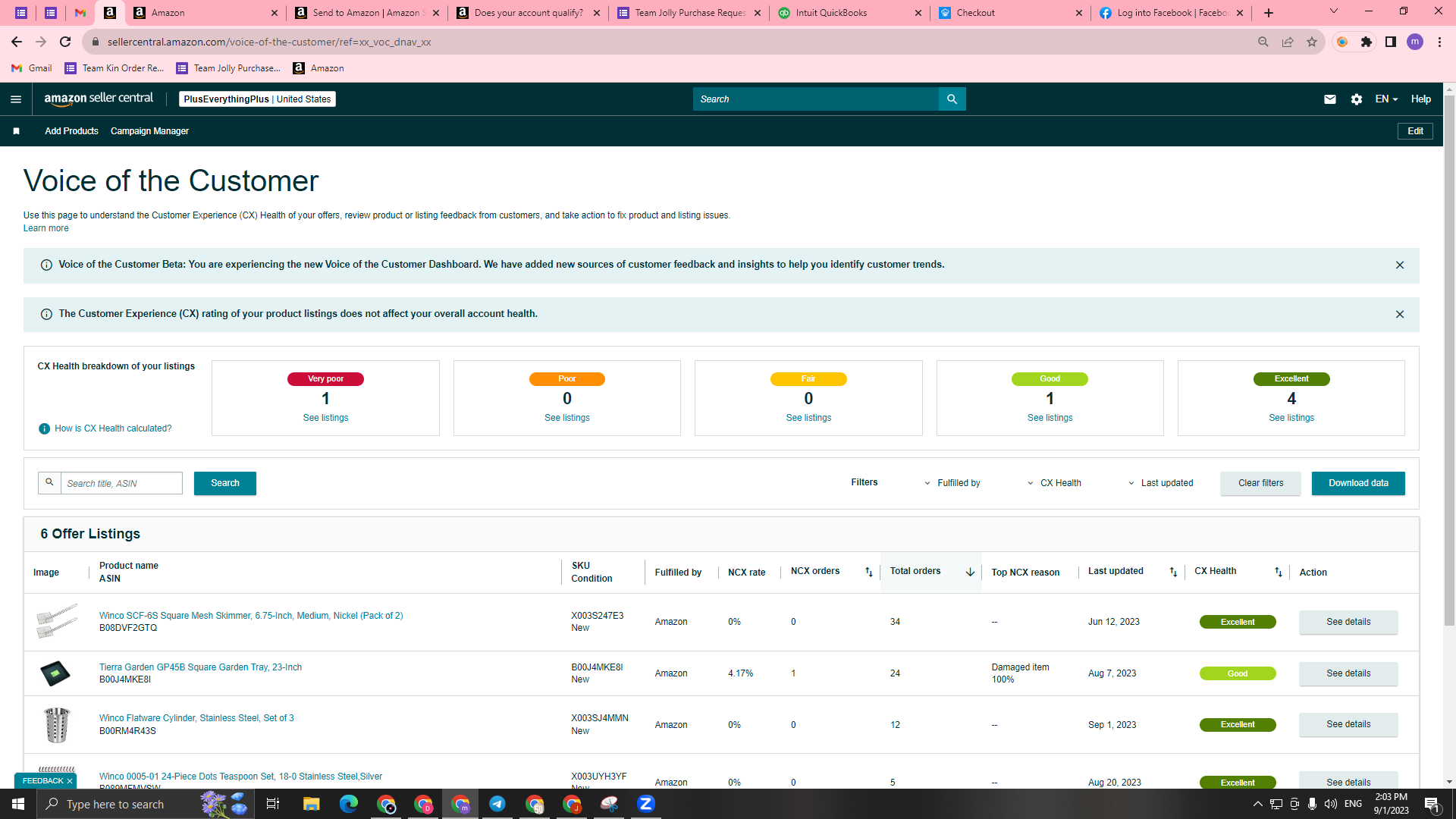Expand the Last updated filter dropdown

pos(1160,483)
